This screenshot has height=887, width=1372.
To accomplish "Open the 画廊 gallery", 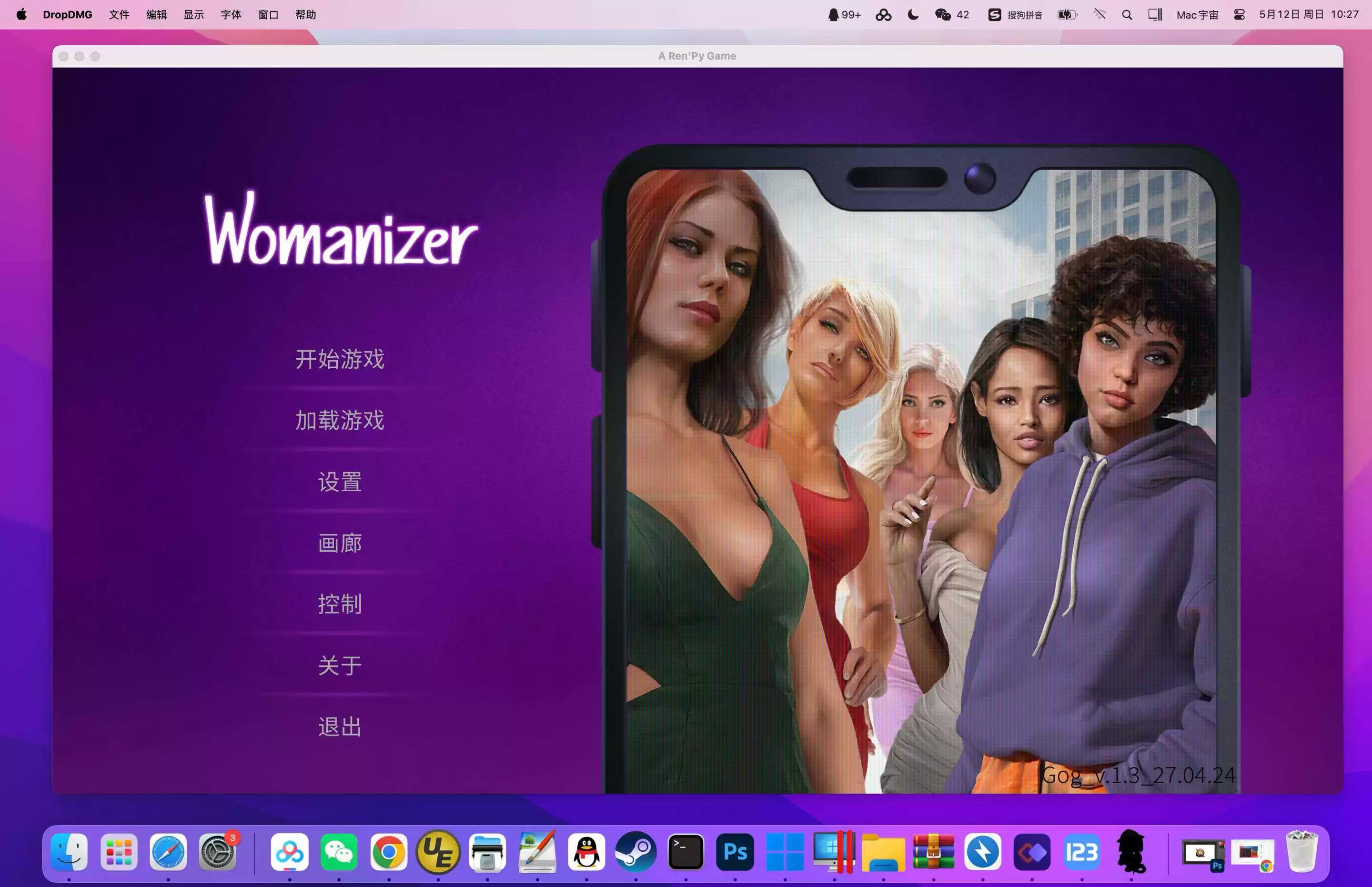I will coord(340,543).
